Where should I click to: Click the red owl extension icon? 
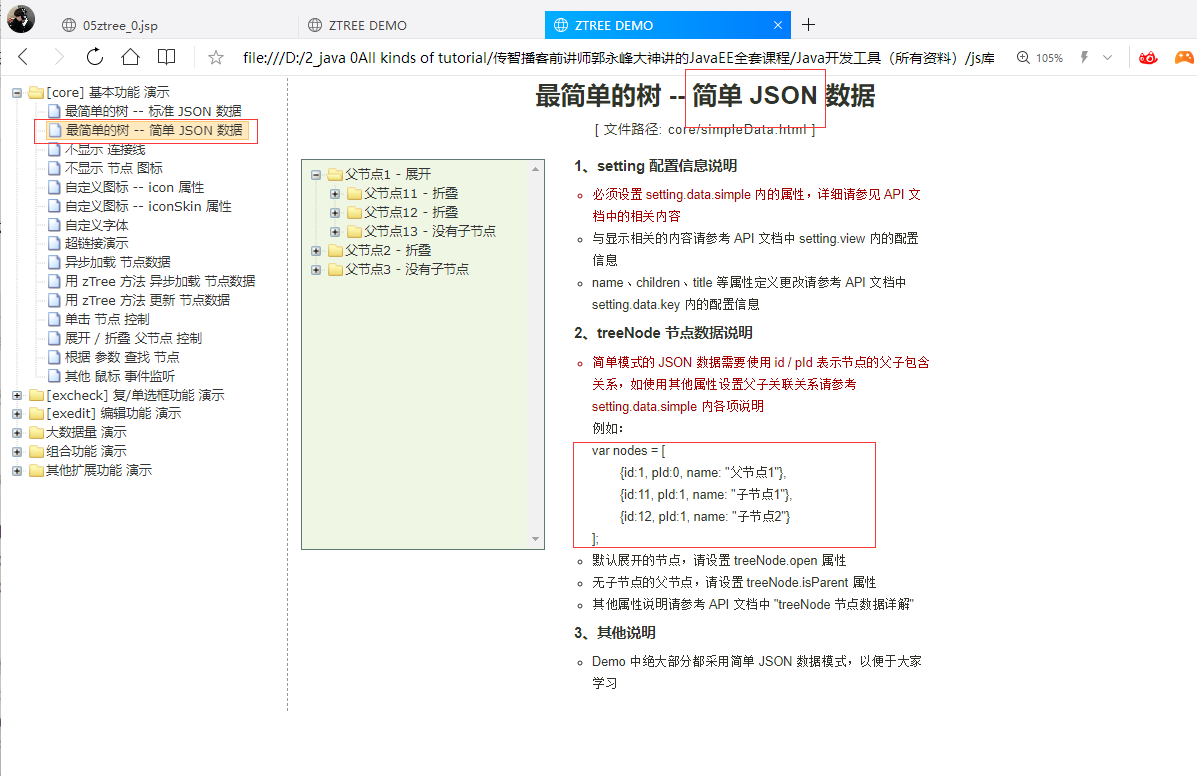pyautogui.click(x=1148, y=57)
